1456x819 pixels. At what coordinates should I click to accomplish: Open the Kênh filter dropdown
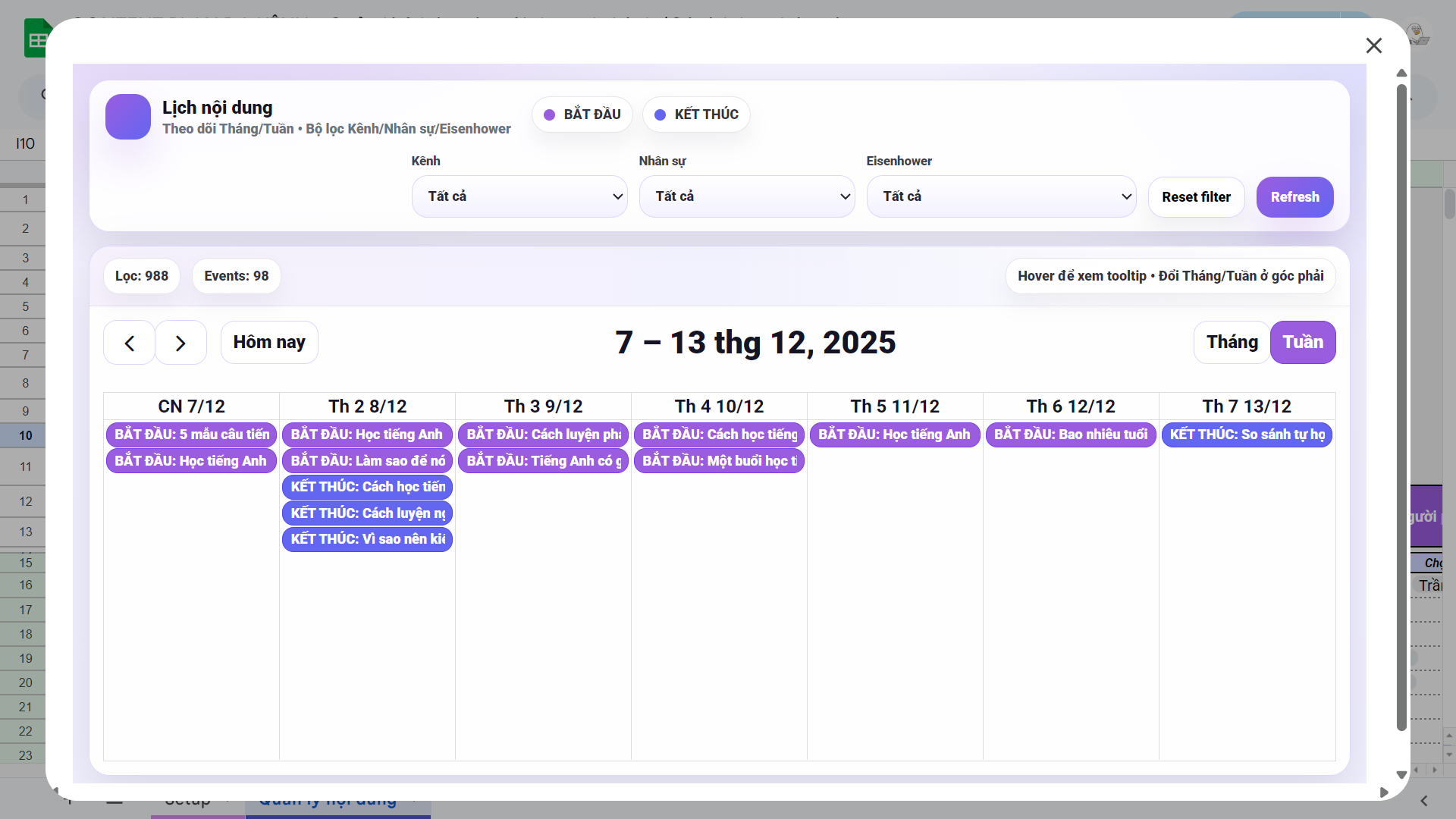point(519,196)
